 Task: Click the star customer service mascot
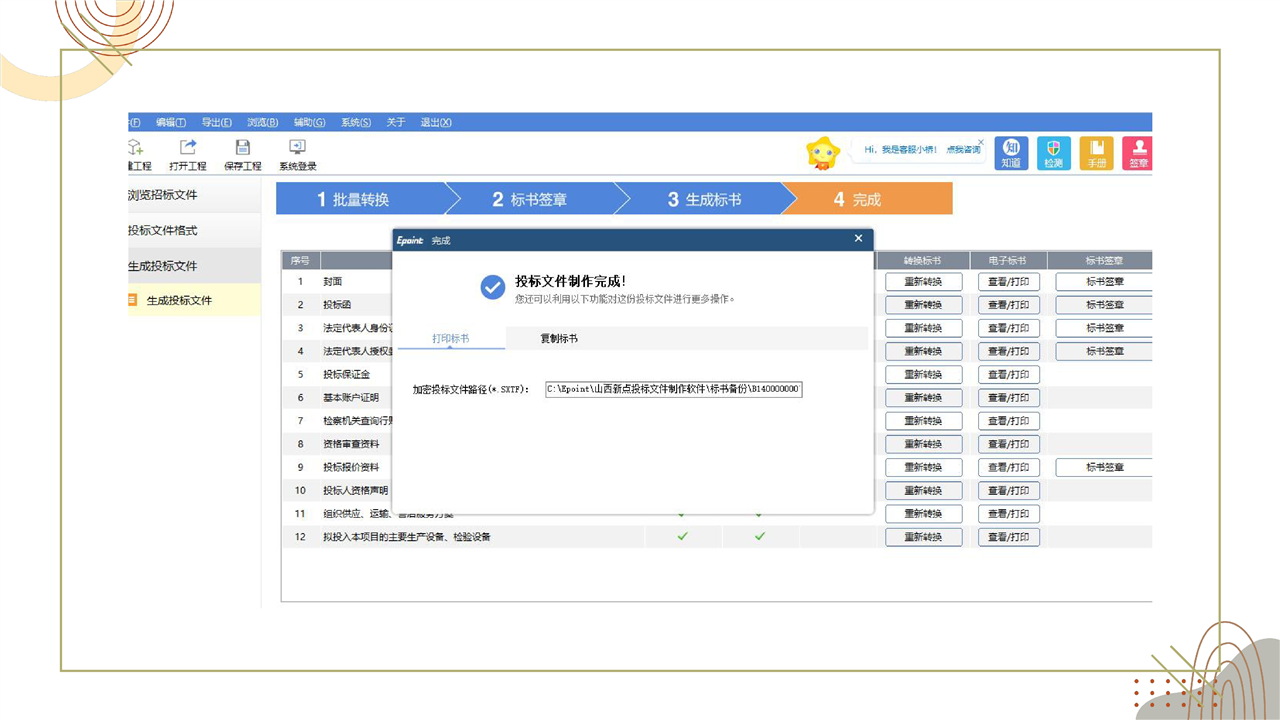coord(823,153)
